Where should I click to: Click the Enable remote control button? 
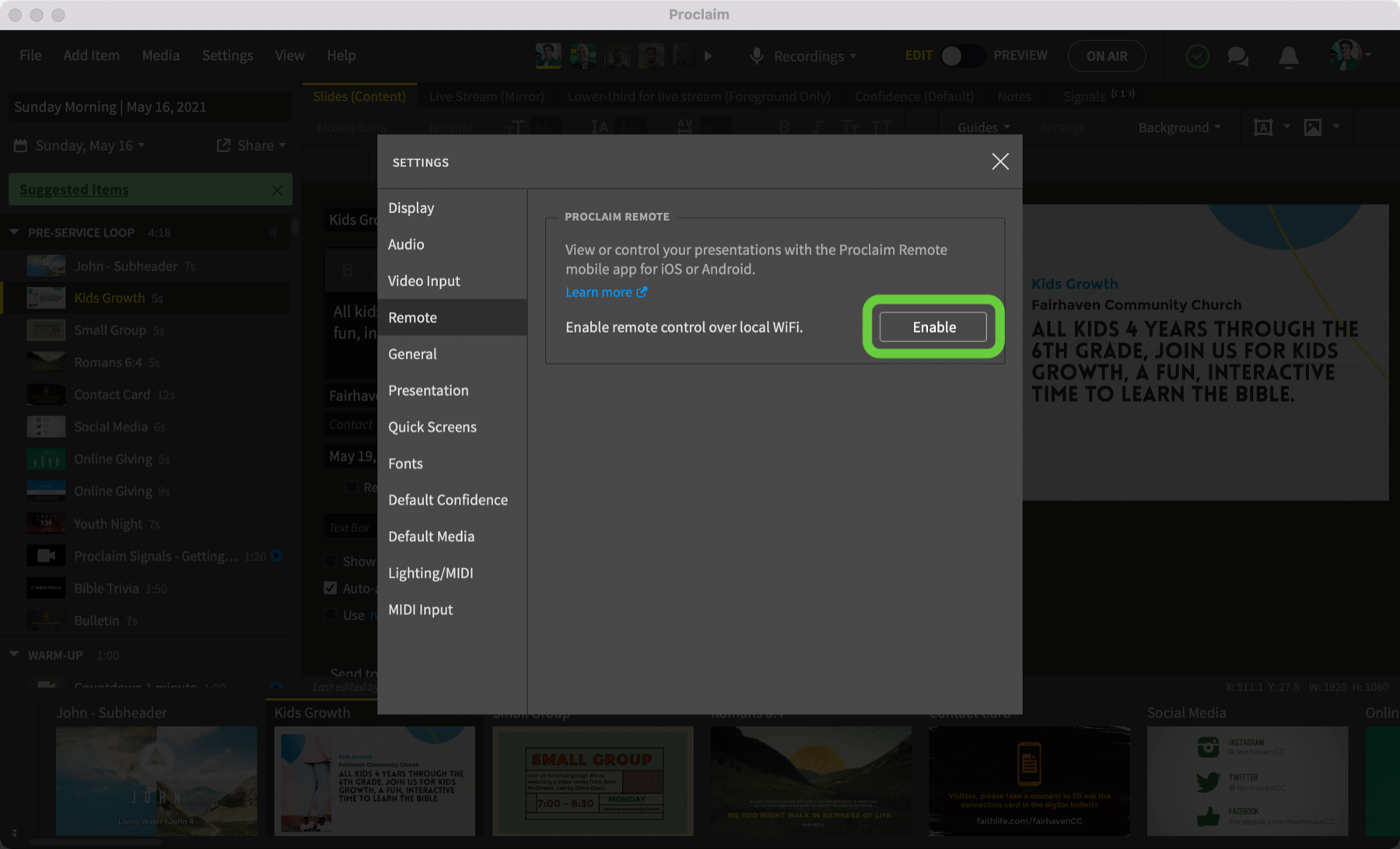(x=933, y=327)
